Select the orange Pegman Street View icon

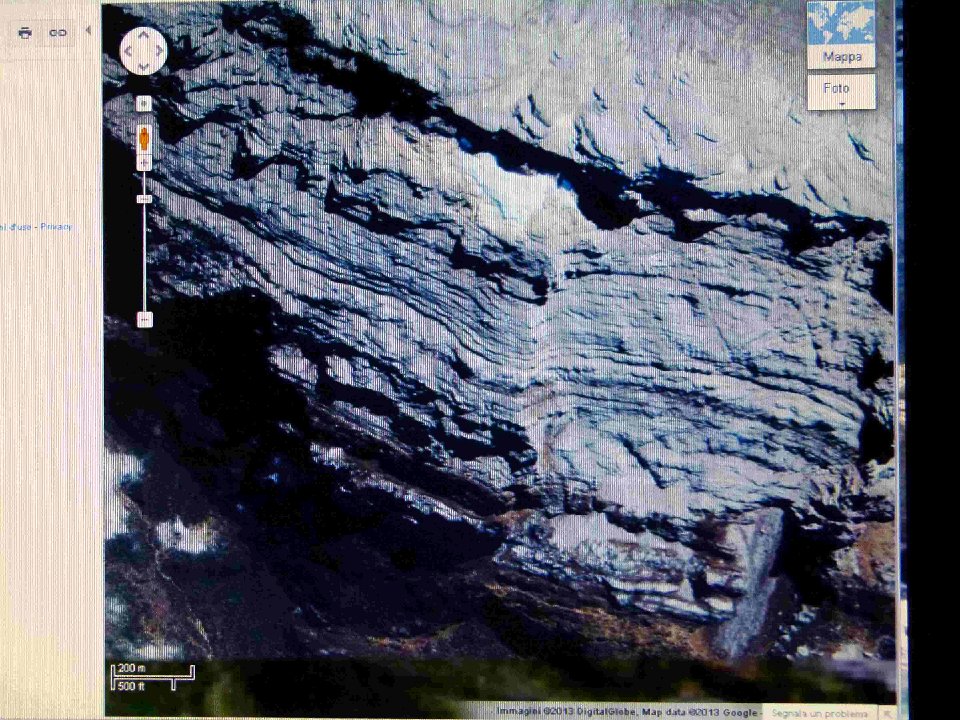144,138
